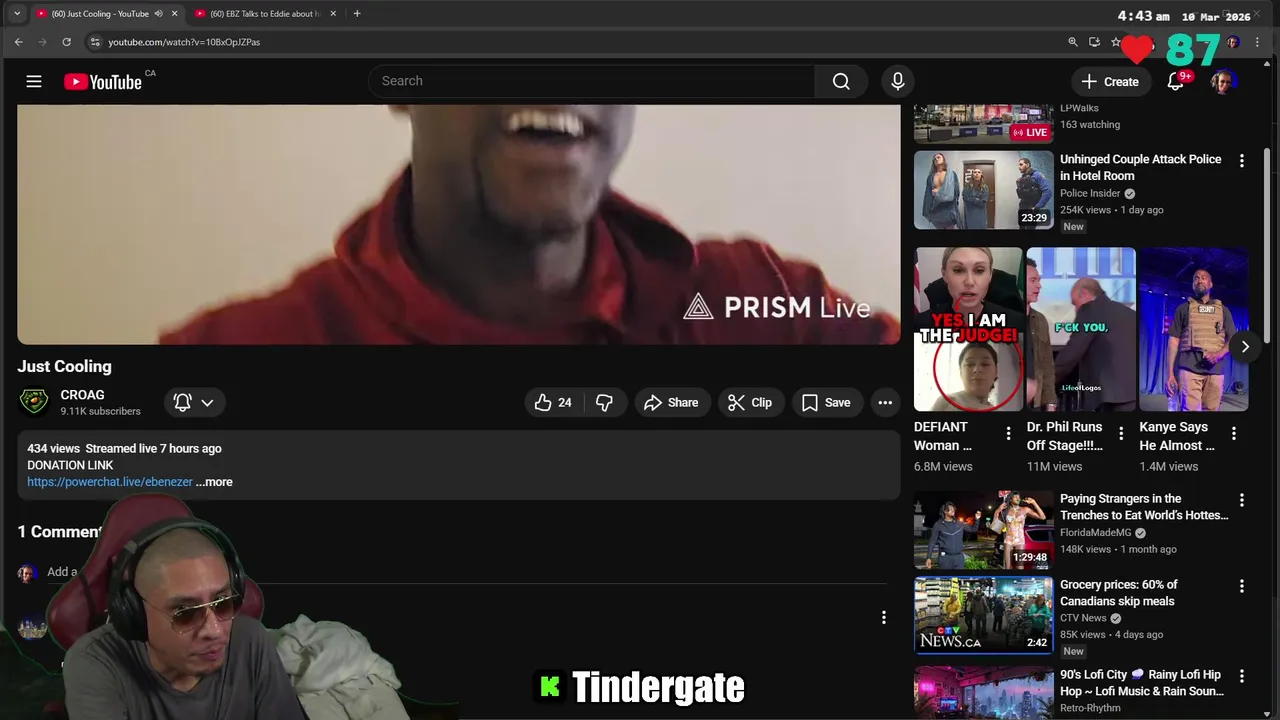The height and width of the screenshot is (720, 1280).
Task: Click the magnifier search button
Action: [x=841, y=81]
